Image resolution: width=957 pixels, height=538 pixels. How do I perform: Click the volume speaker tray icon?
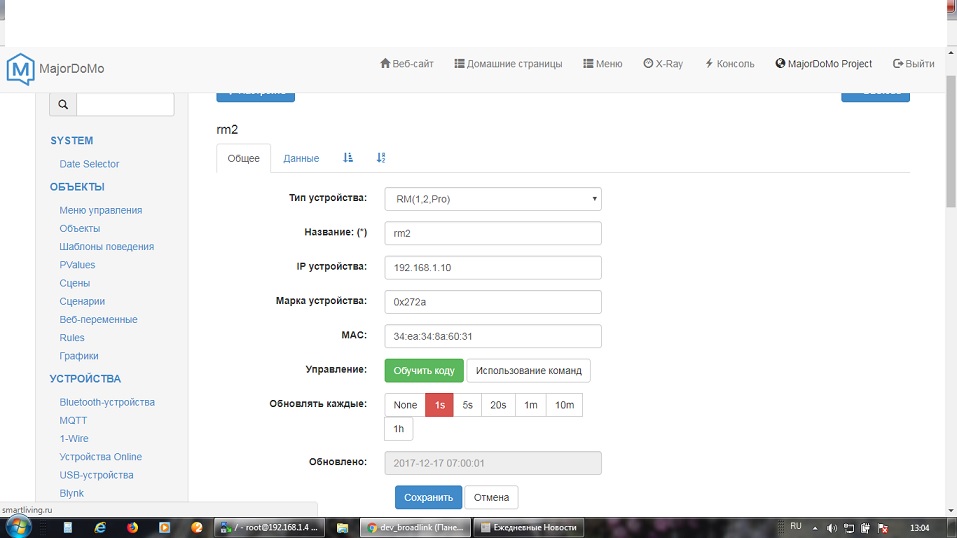831,528
